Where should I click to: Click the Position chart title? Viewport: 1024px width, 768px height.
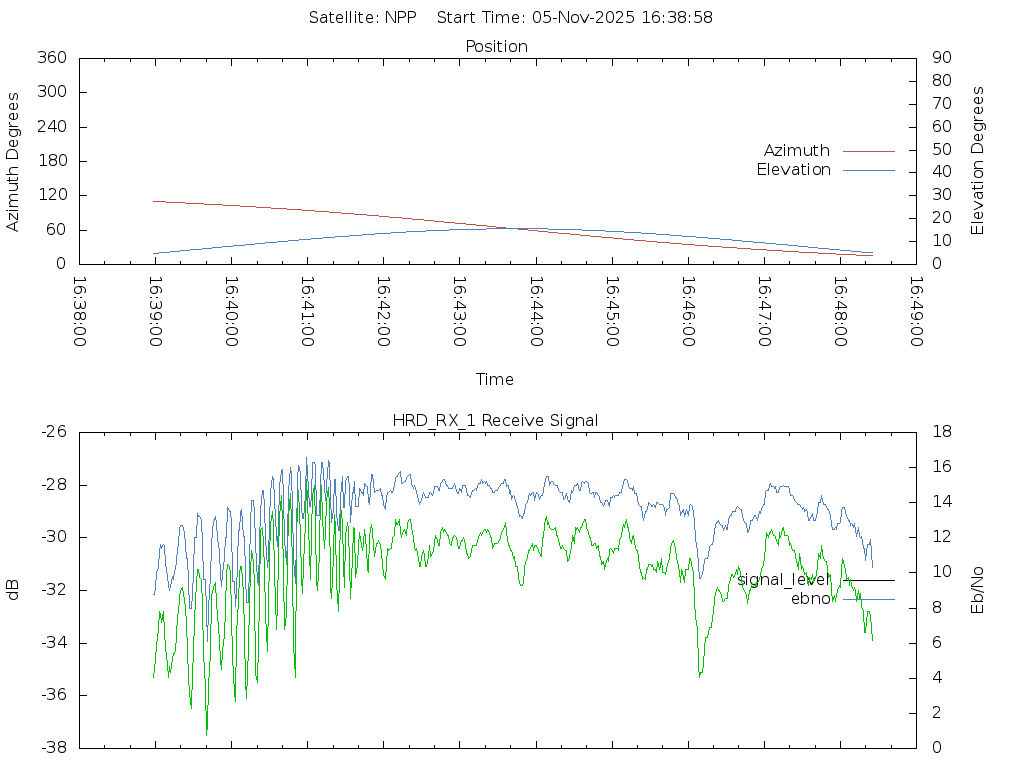coord(496,47)
